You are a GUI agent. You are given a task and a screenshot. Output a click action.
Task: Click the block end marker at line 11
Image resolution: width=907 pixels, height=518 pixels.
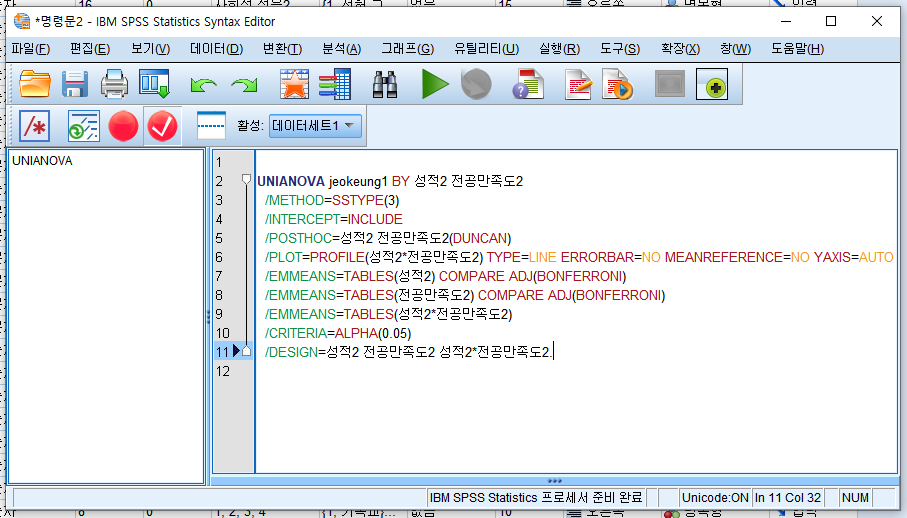(x=246, y=350)
